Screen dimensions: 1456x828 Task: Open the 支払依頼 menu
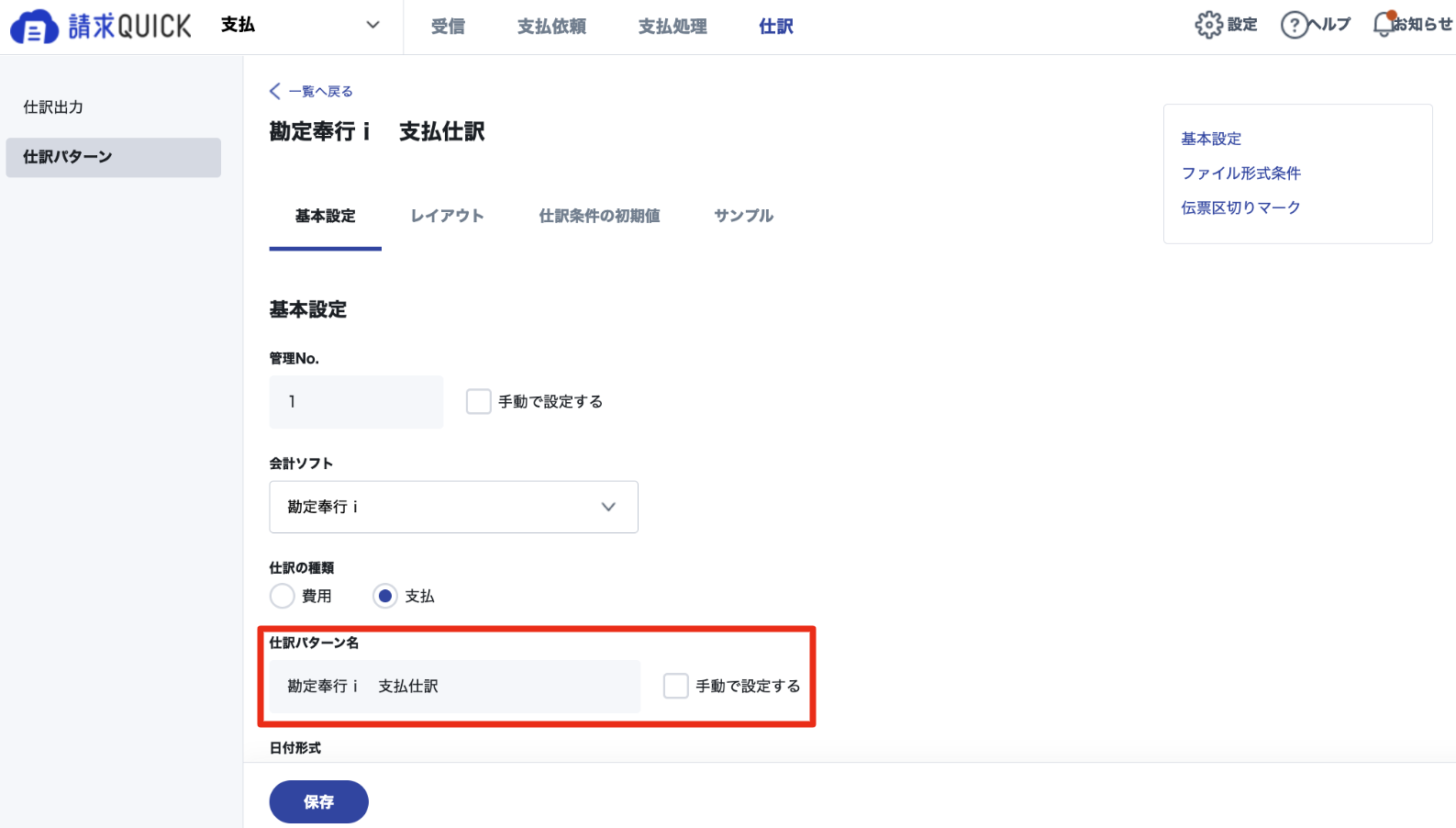tap(551, 27)
